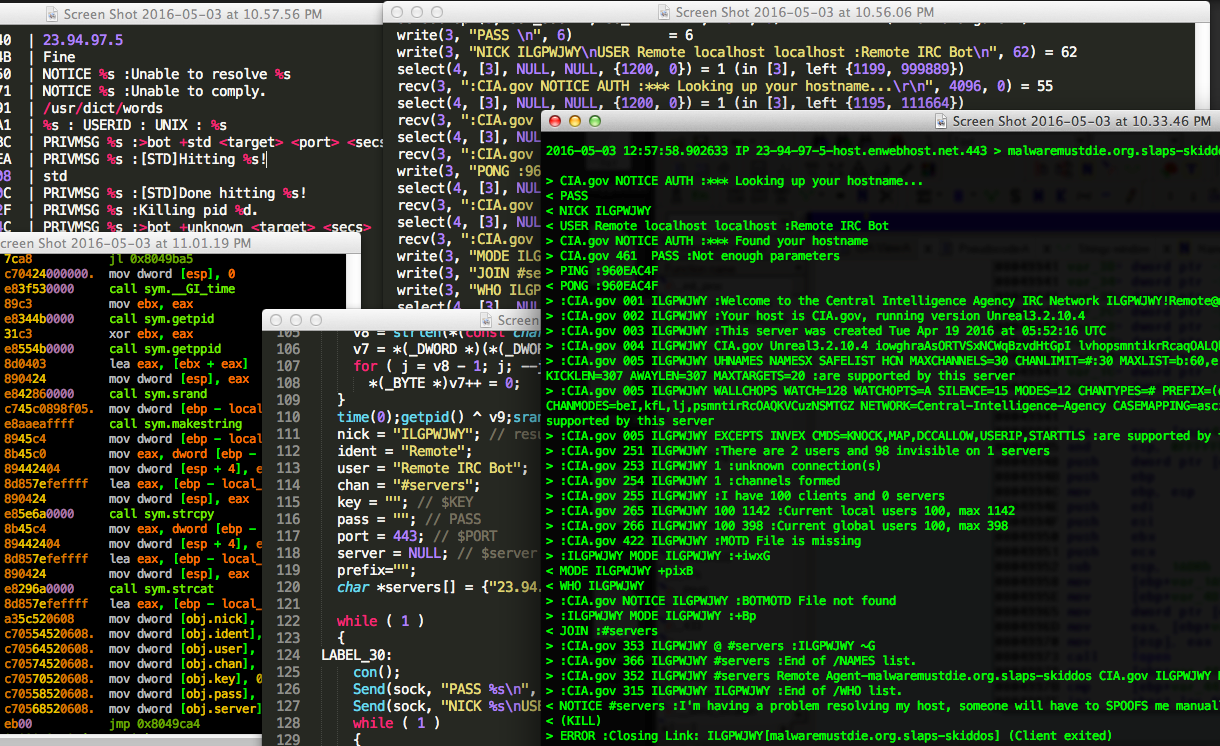1220x746 pixels.
Task: Zoom green terminal window with green button
Action: [x=595, y=121]
